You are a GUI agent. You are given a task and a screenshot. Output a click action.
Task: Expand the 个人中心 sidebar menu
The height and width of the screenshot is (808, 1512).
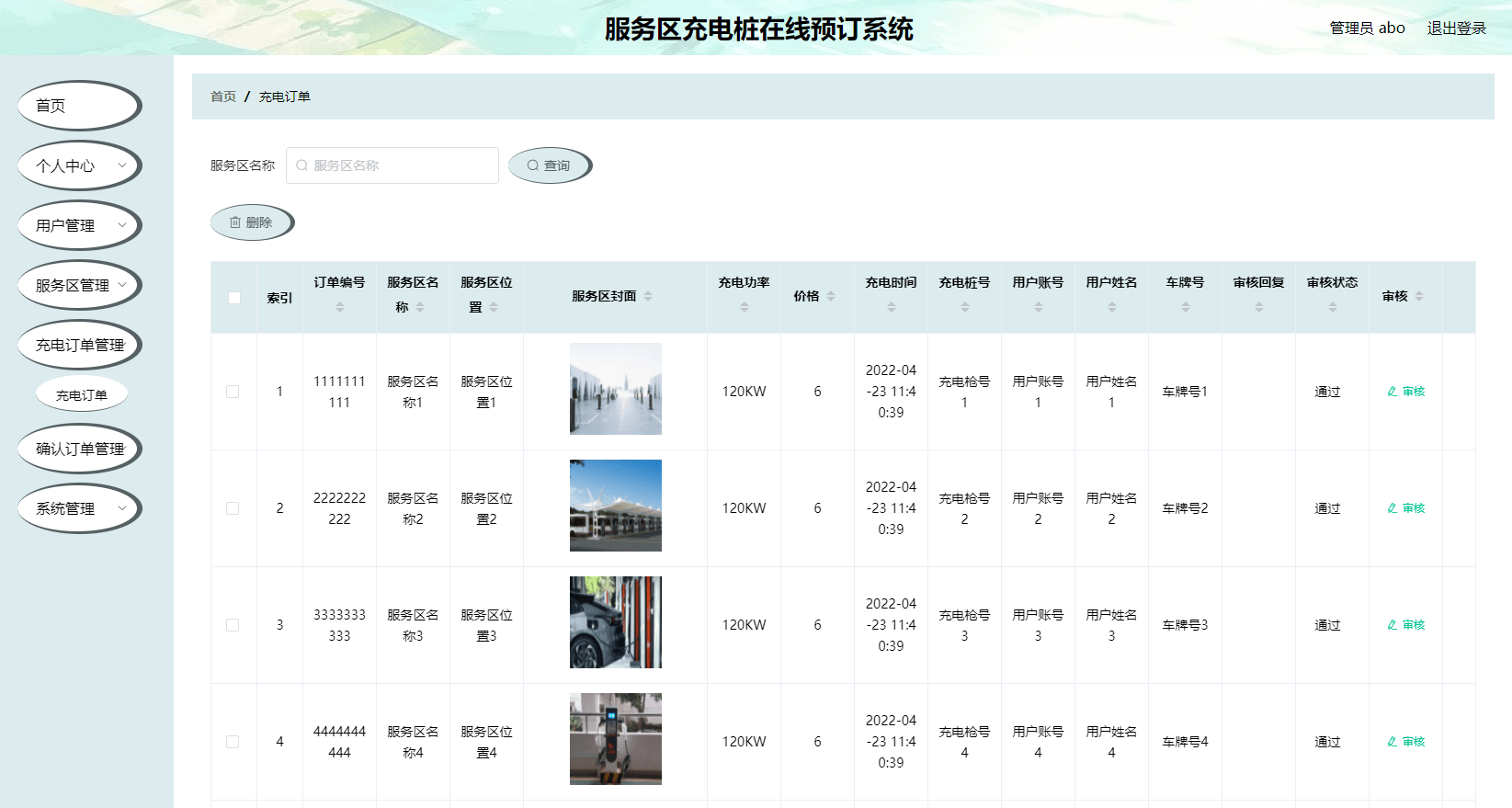(79, 165)
